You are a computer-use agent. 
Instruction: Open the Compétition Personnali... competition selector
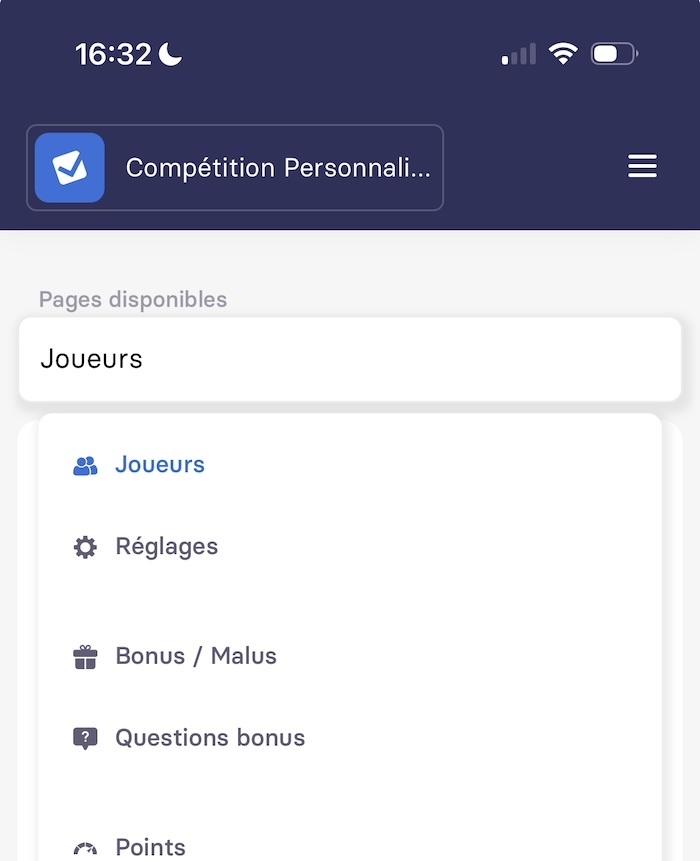pos(235,167)
